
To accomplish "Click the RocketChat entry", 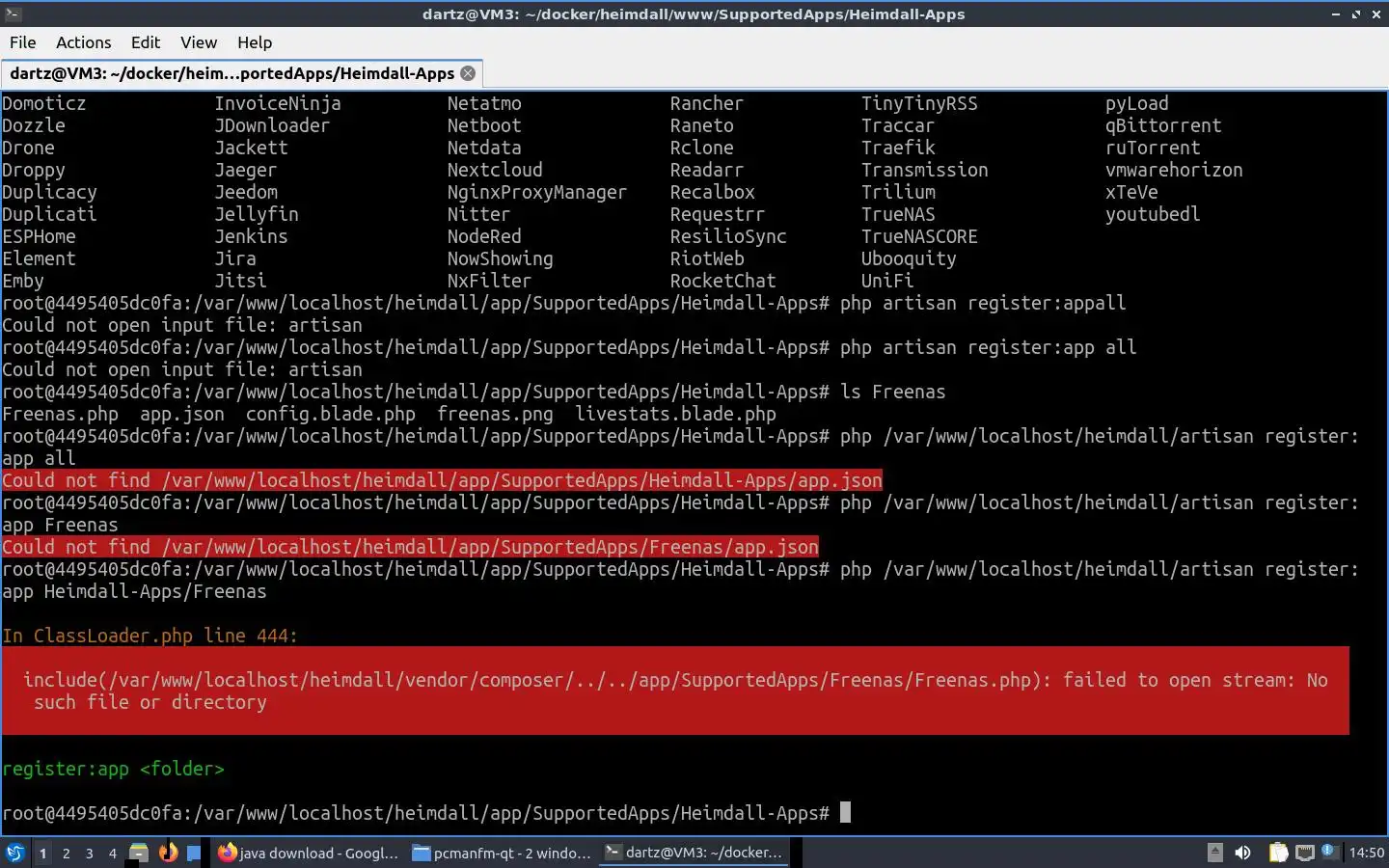I will click(723, 281).
